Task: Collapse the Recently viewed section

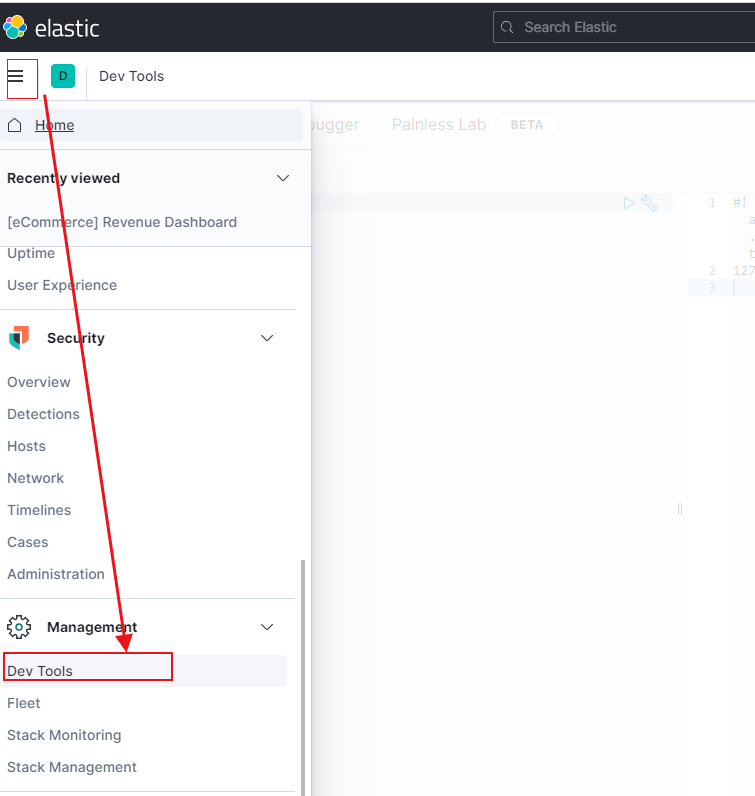Action: point(283,178)
